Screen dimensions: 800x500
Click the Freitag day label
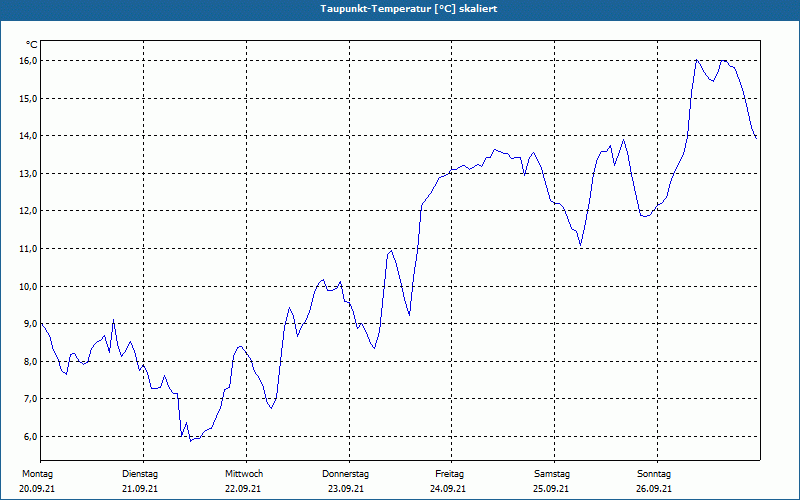click(449, 474)
